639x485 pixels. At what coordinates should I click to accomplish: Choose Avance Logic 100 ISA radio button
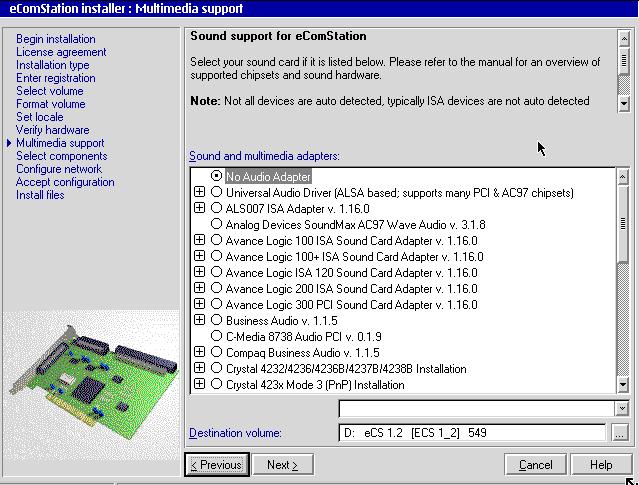216,240
